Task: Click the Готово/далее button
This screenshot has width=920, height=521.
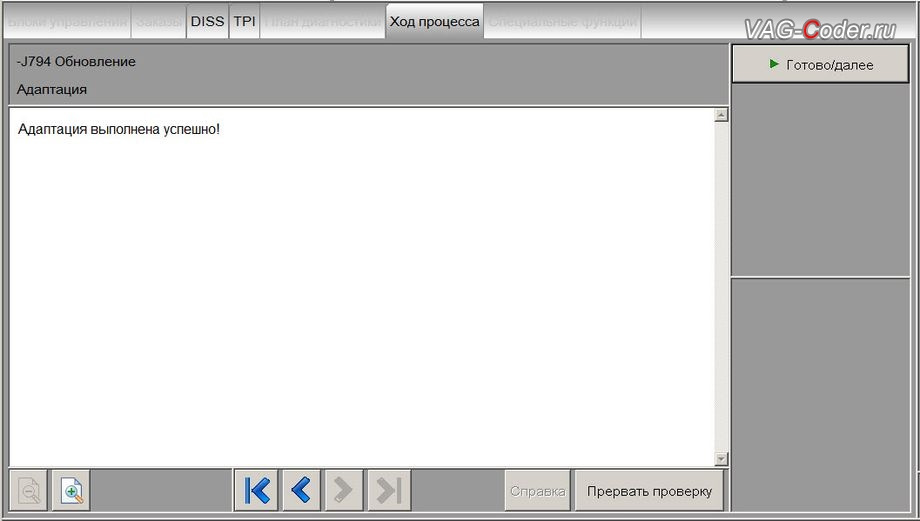Action: click(x=820, y=65)
